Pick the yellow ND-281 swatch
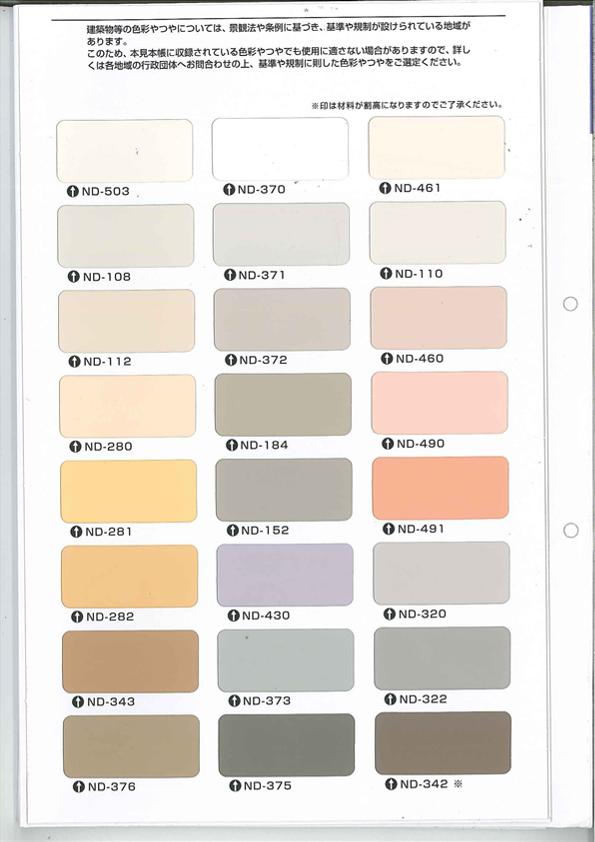595x842 pixels. coord(128,491)
